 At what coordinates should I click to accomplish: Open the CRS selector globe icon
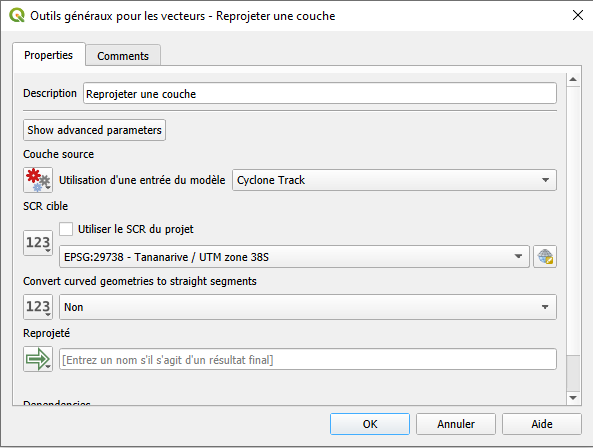pos(545,257)
